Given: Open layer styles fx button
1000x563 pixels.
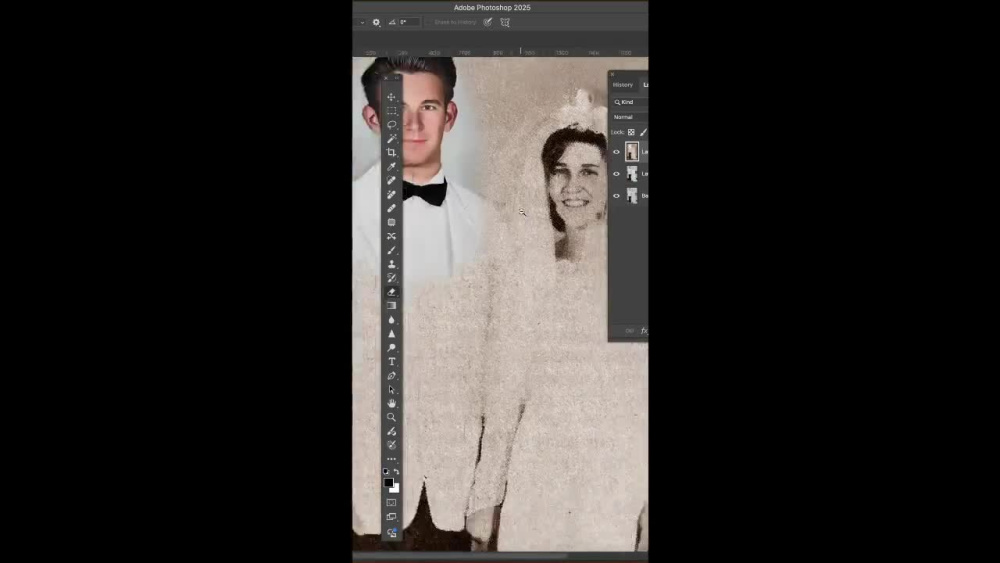Looking at the screenshot, I should (643, 331).
